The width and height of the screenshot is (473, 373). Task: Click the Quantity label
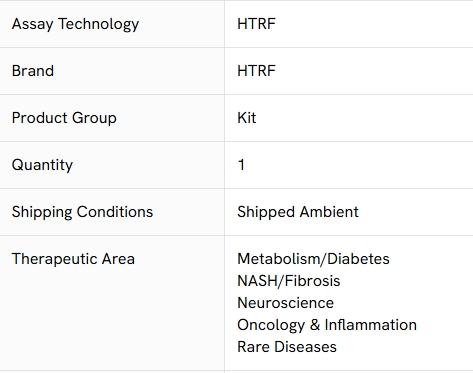[x=42, y=165]
